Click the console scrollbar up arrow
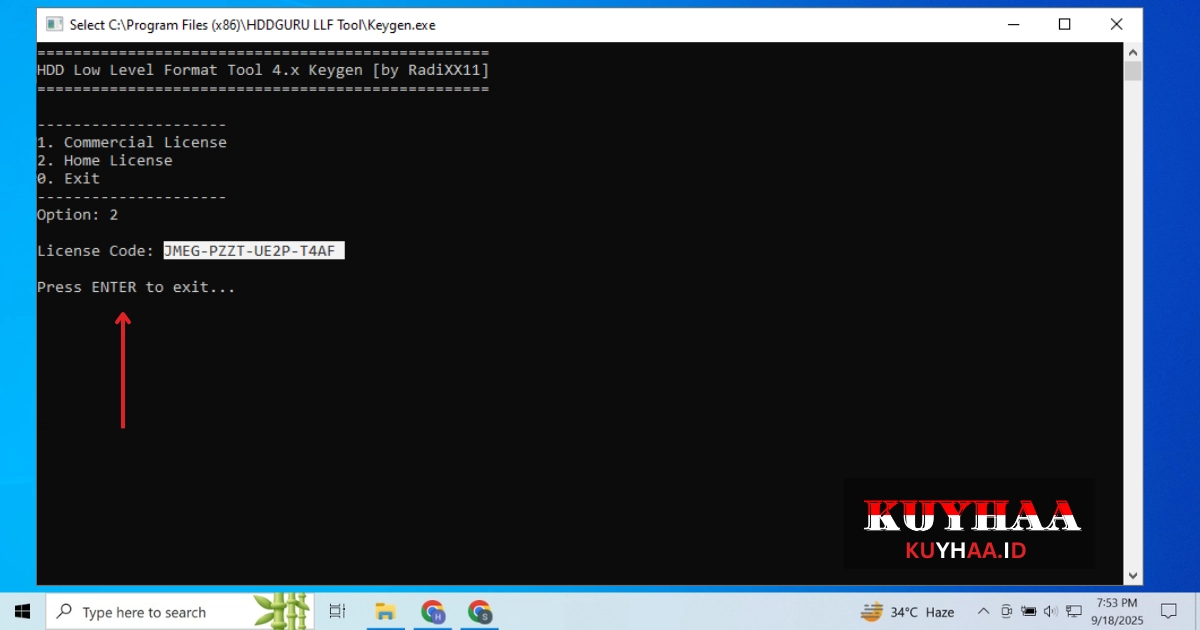 point(1133,51)
